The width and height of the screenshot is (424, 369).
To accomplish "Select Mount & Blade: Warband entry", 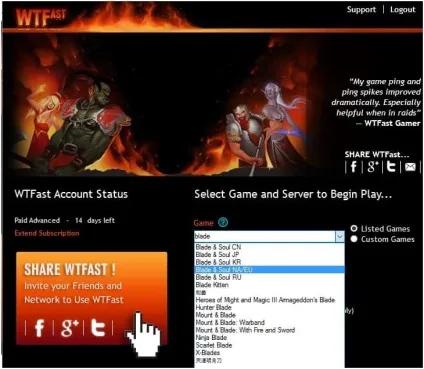I will click(x=269, y=322).
